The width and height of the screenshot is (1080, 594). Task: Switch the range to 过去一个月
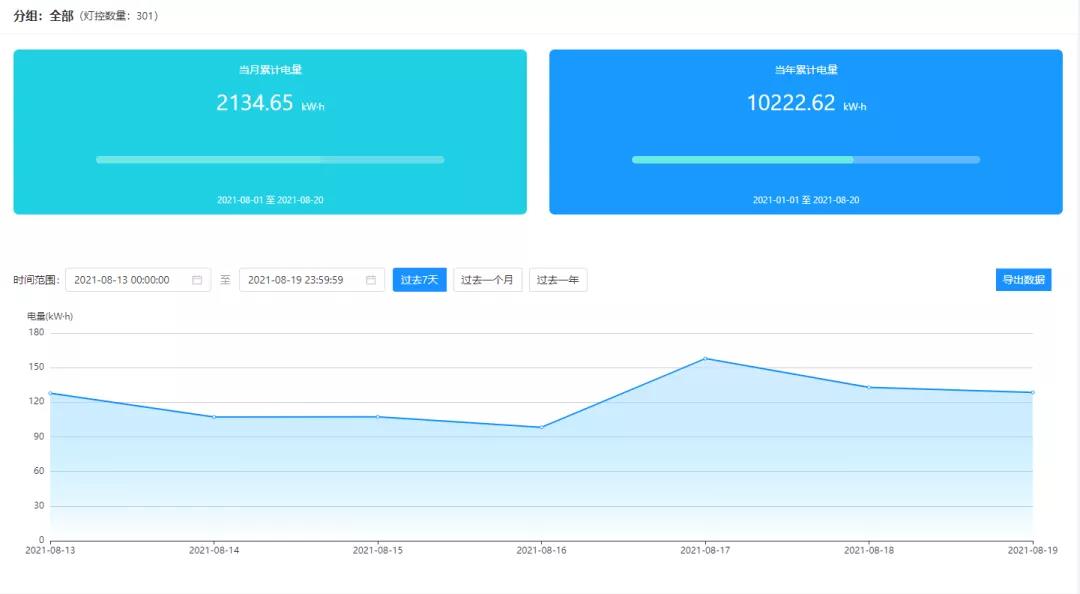[x=487, y=280]
